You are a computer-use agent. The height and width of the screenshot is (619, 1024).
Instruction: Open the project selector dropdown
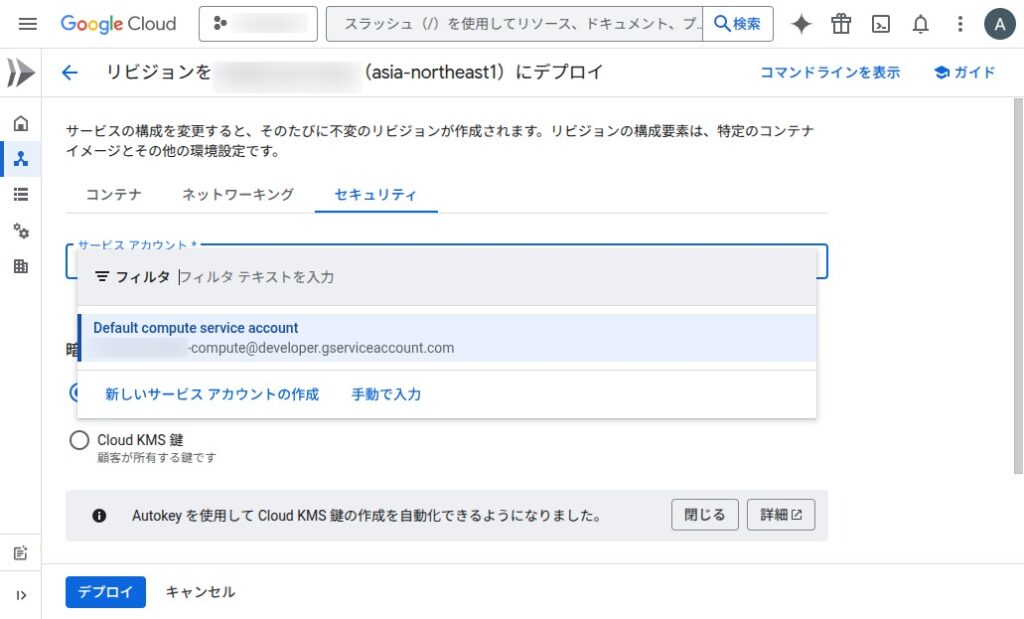pyautogui.click(x=258, y=24)
